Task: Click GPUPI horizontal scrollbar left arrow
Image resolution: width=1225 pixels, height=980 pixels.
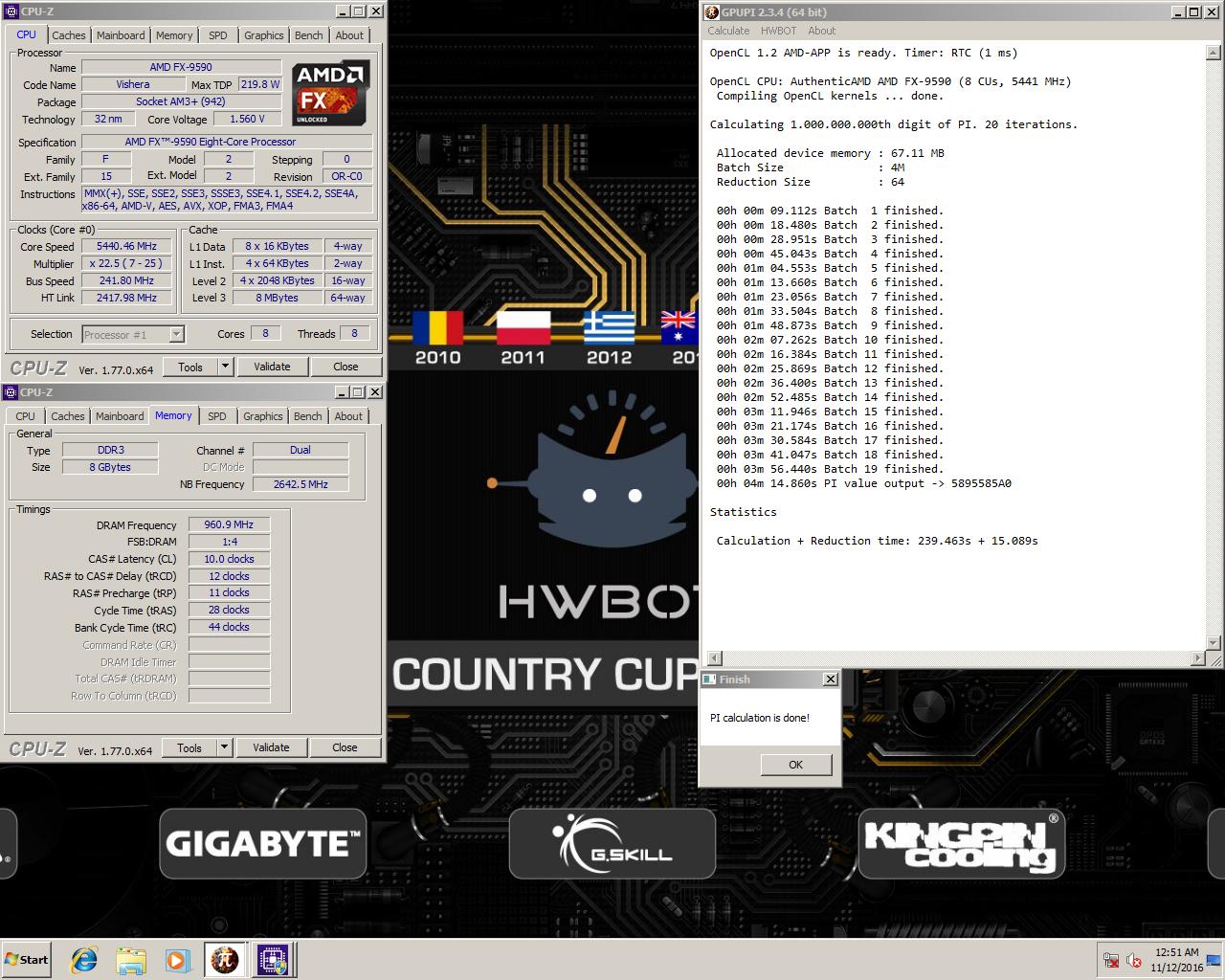Action: (714, 658)
